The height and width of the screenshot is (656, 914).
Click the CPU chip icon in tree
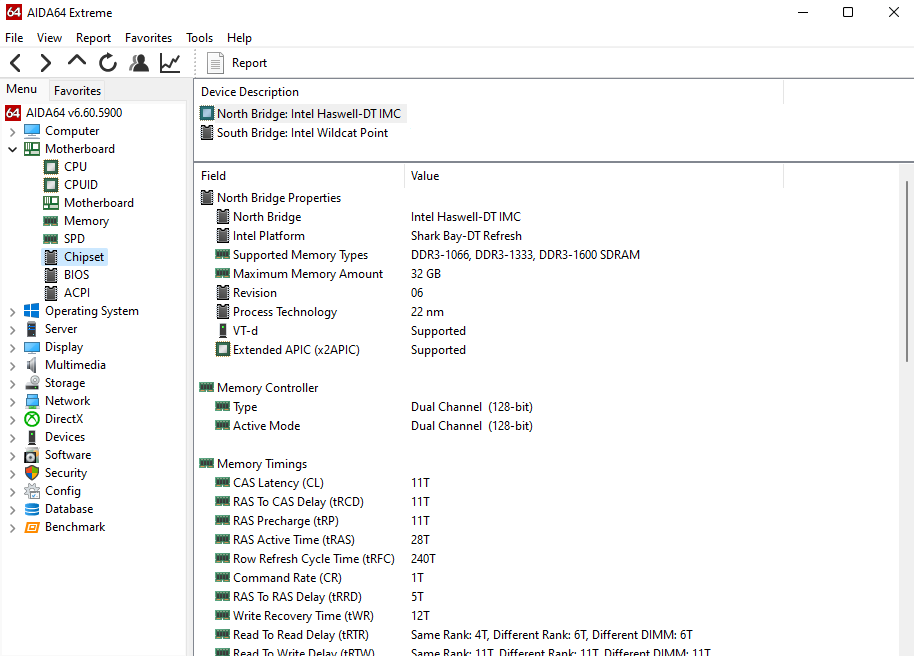pos(51,167)
